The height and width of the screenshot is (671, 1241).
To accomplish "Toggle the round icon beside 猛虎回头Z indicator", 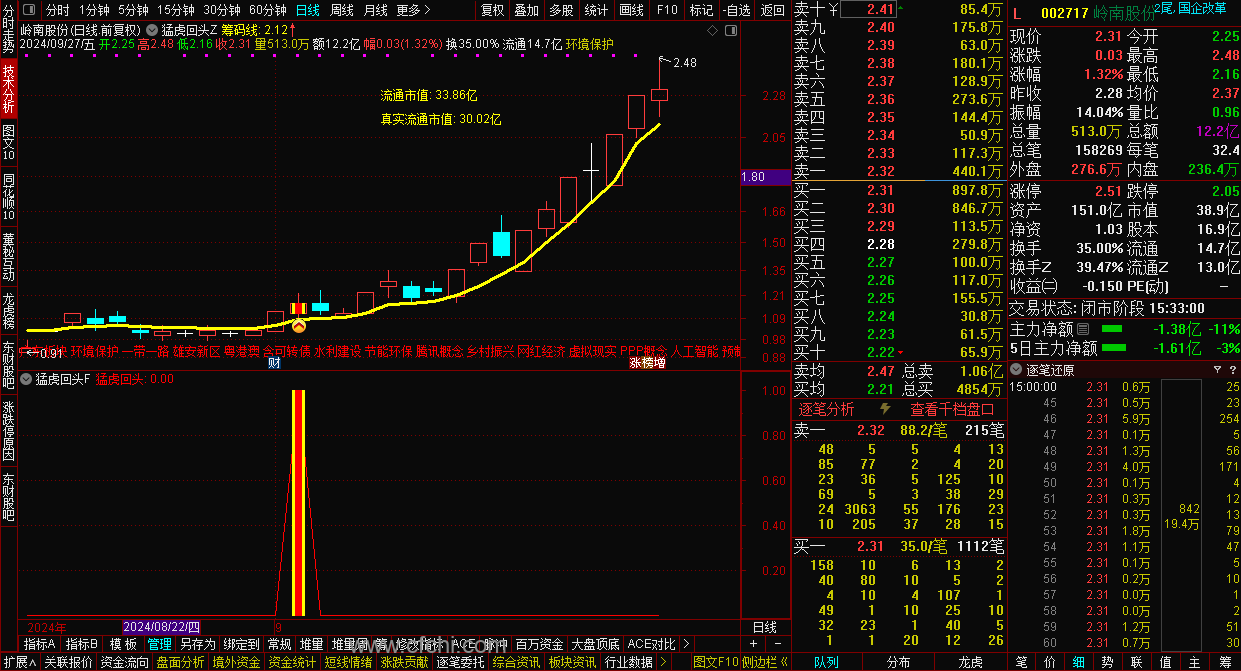I will click(152, 30).
